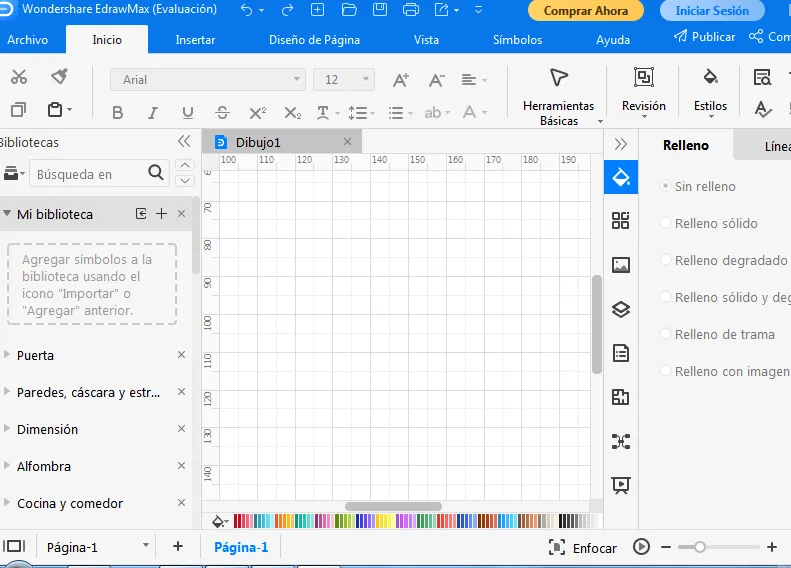Screen dimensions: 791x568
Task: Add a new page with plus button
Action: pos(178,546)
